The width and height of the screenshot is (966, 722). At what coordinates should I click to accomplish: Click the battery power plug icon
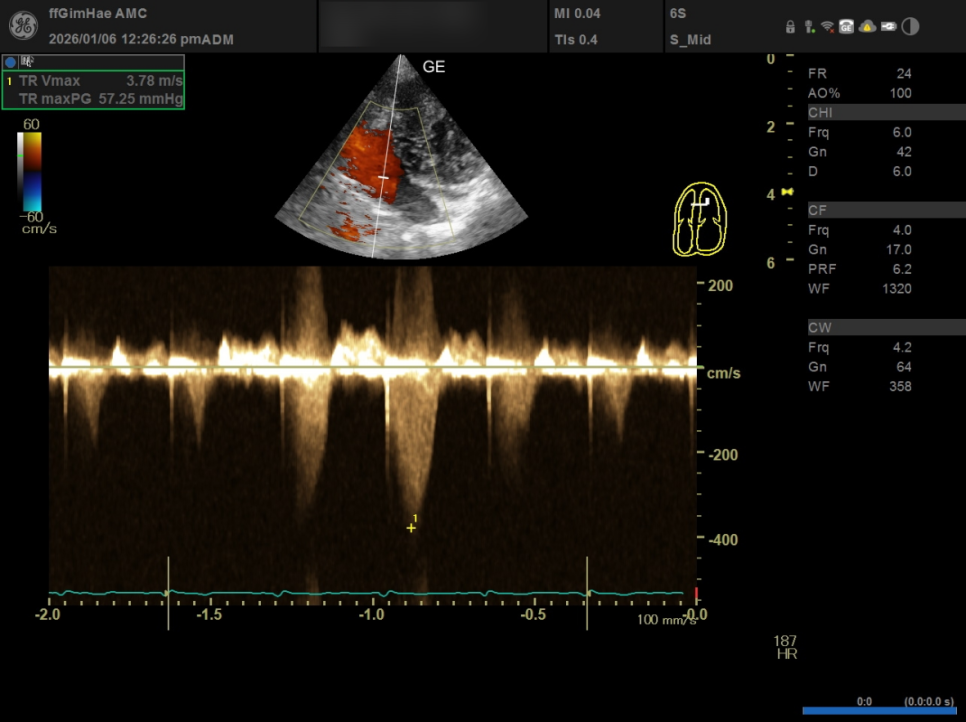tap(888, 27)
